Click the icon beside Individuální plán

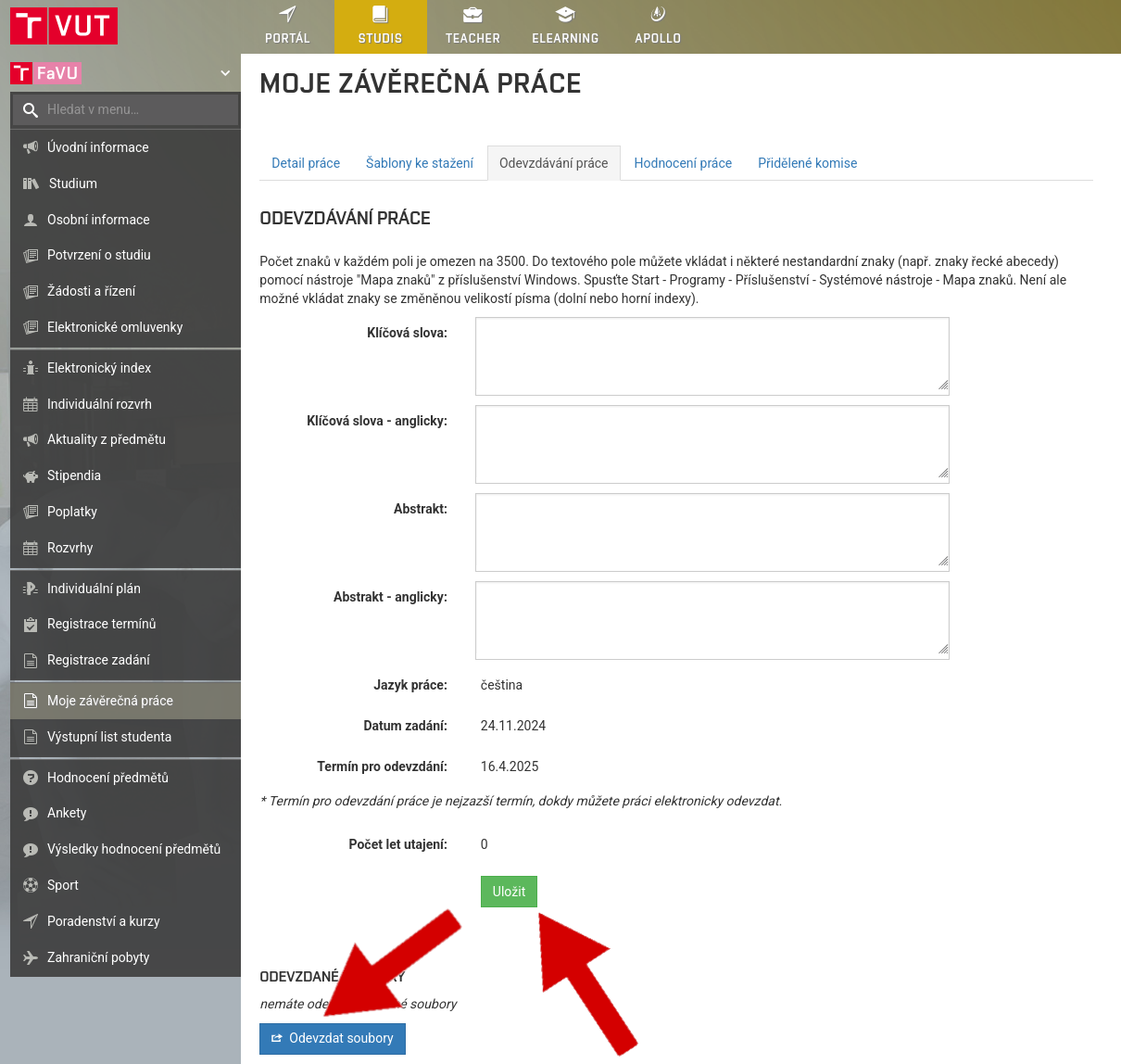point(31,589)
